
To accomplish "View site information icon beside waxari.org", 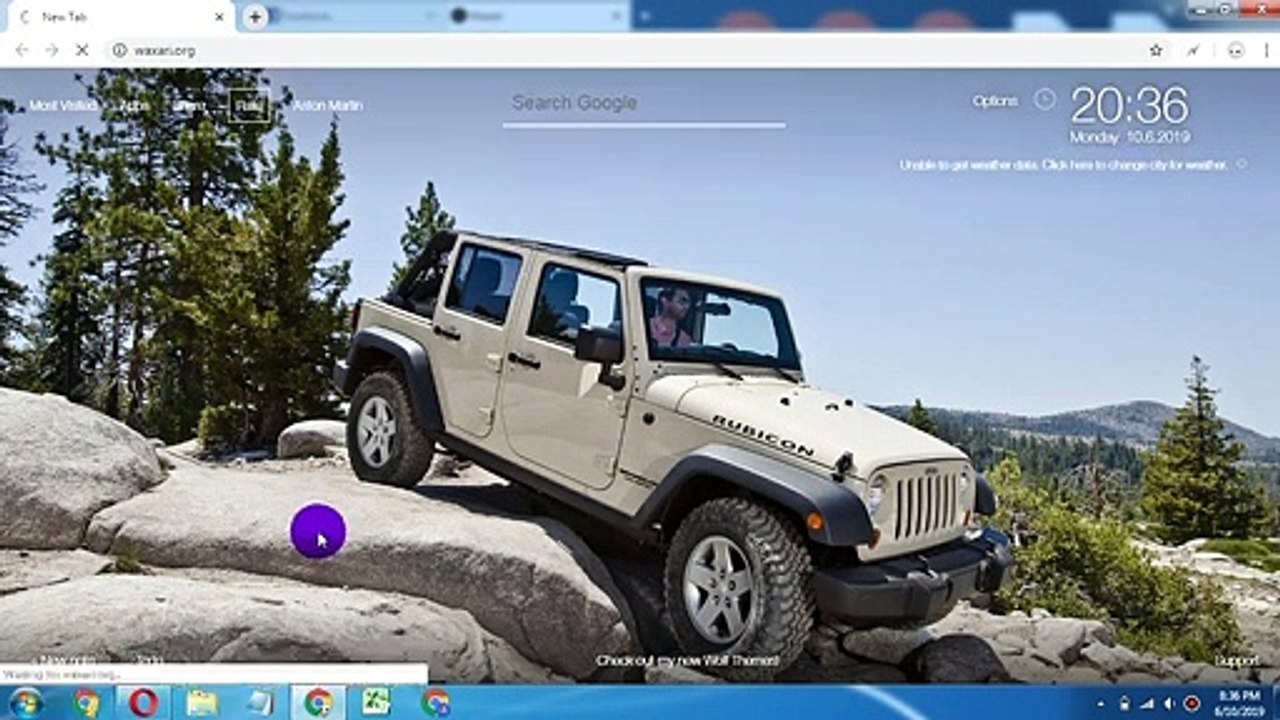I will 120,50.
